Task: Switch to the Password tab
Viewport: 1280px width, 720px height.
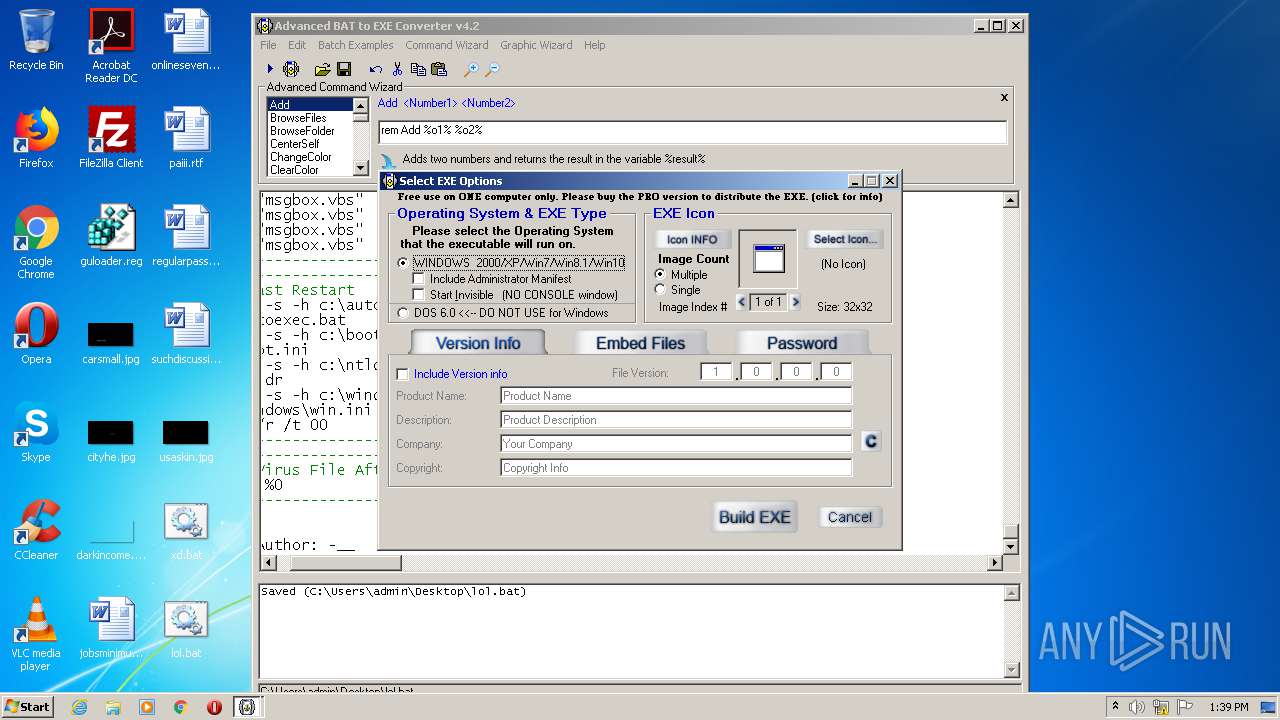Action: click(x=802, y=343)
